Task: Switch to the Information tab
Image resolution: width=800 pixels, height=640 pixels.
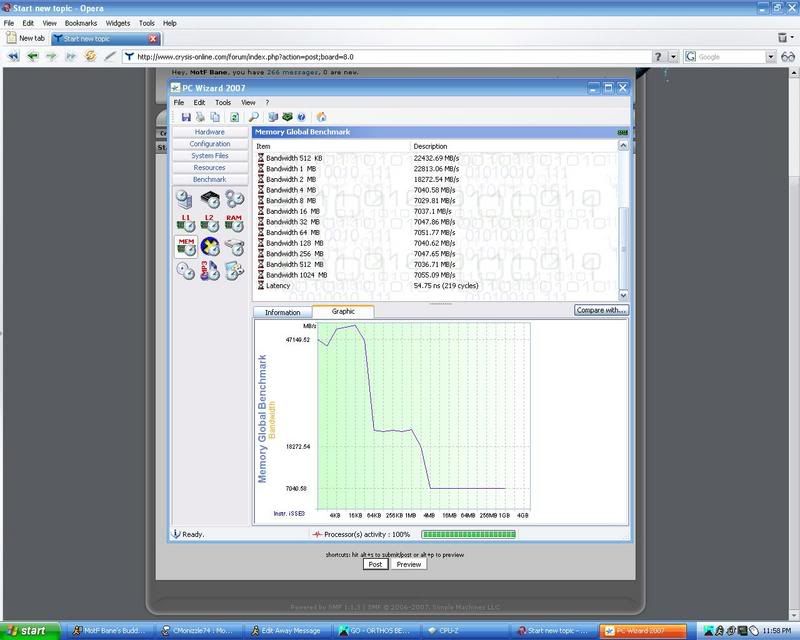Action: pos(283,312)
